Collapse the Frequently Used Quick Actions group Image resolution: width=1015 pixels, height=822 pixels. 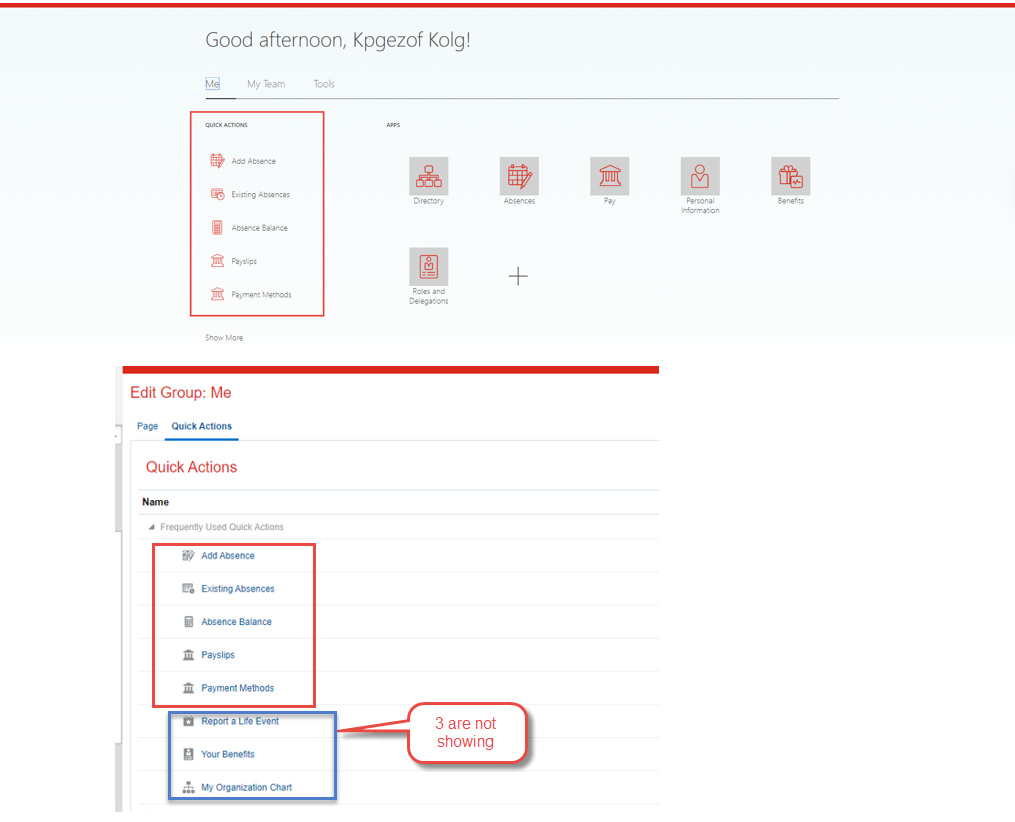point(151,527)
